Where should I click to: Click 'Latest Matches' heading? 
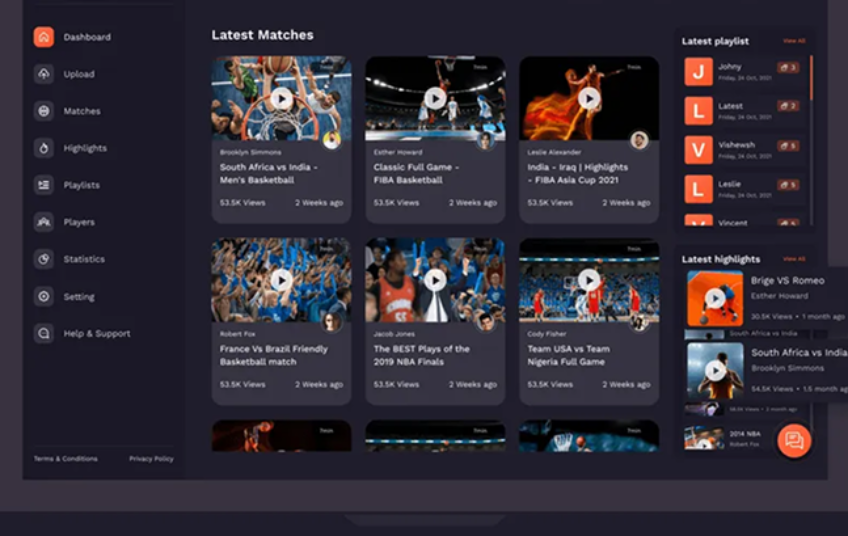pos(262,35)
